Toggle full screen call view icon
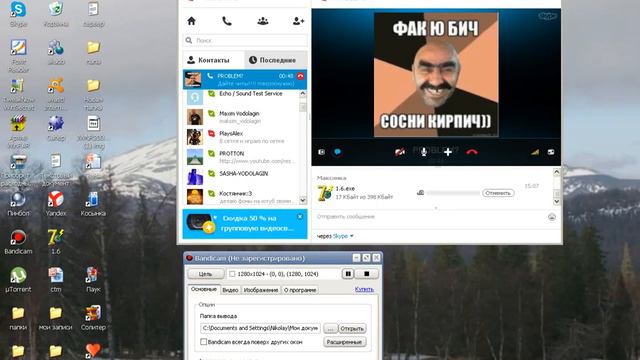Image resolution: width=640 pixels, height=360 pixels. click(551, 152)
